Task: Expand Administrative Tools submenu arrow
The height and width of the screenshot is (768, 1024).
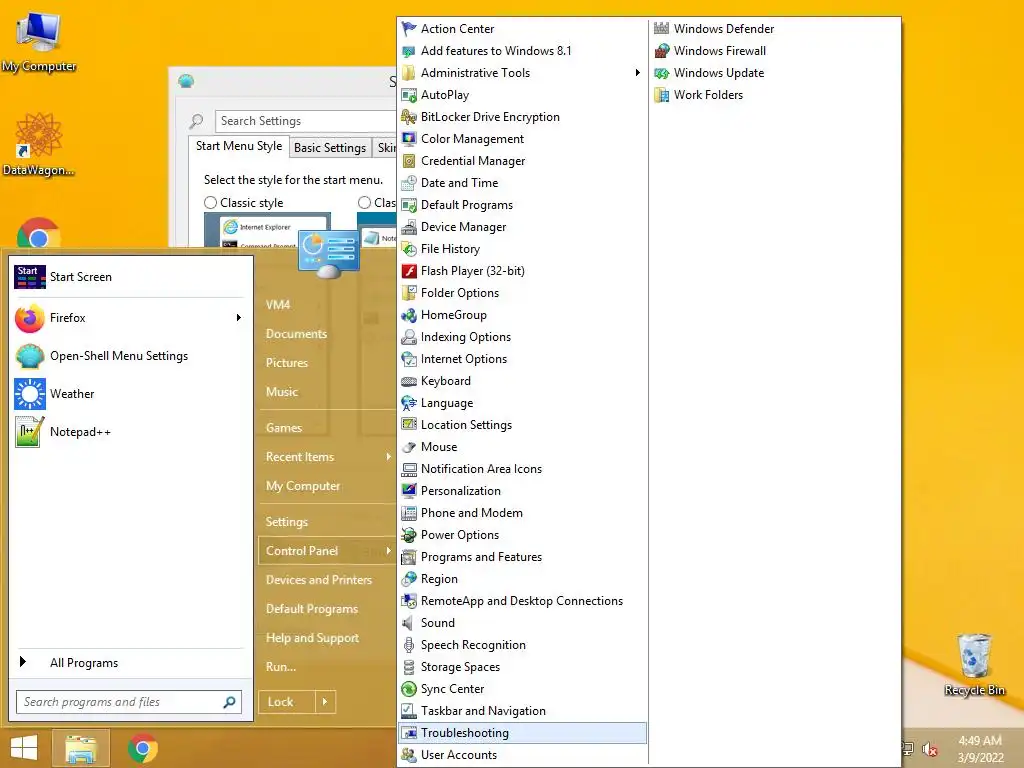Action: pos(637,72)
